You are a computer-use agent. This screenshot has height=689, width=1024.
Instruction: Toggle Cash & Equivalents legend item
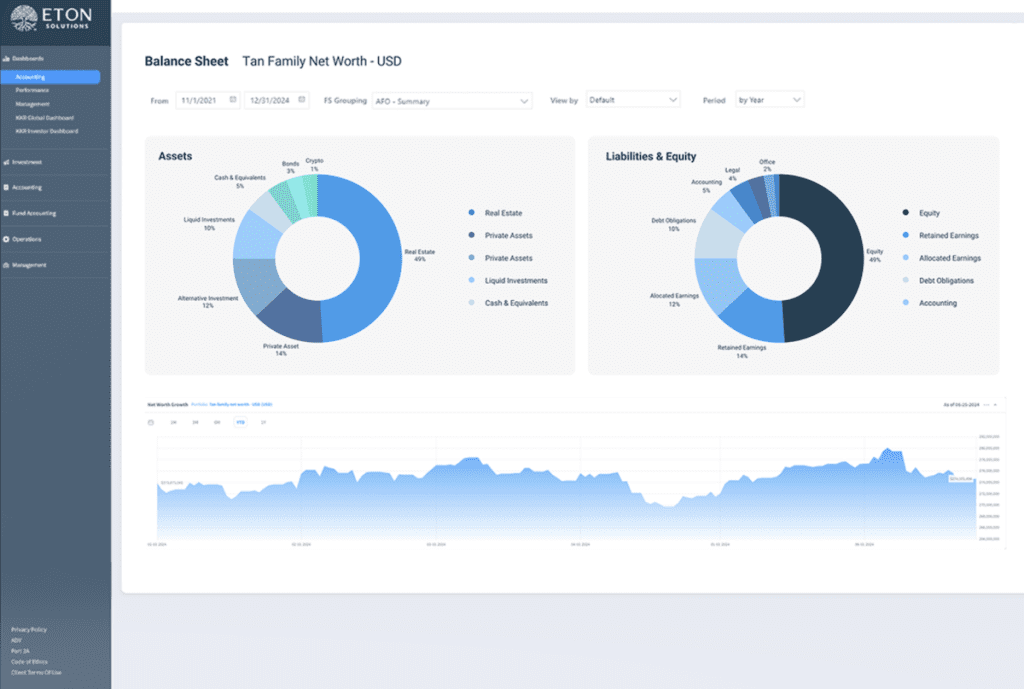[516, 303]
